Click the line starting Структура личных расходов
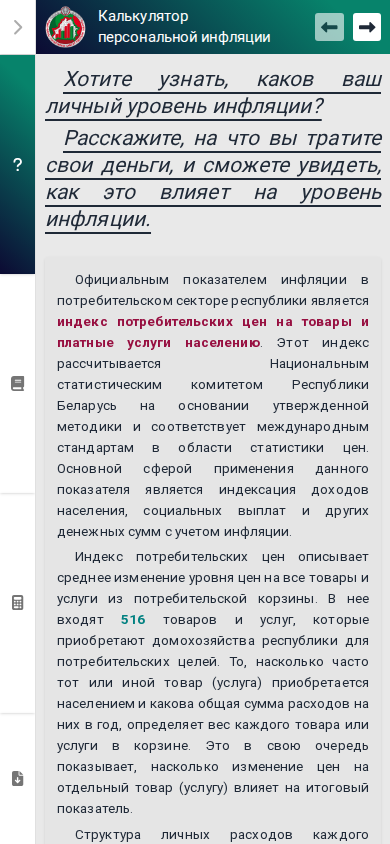 [221, 835]
